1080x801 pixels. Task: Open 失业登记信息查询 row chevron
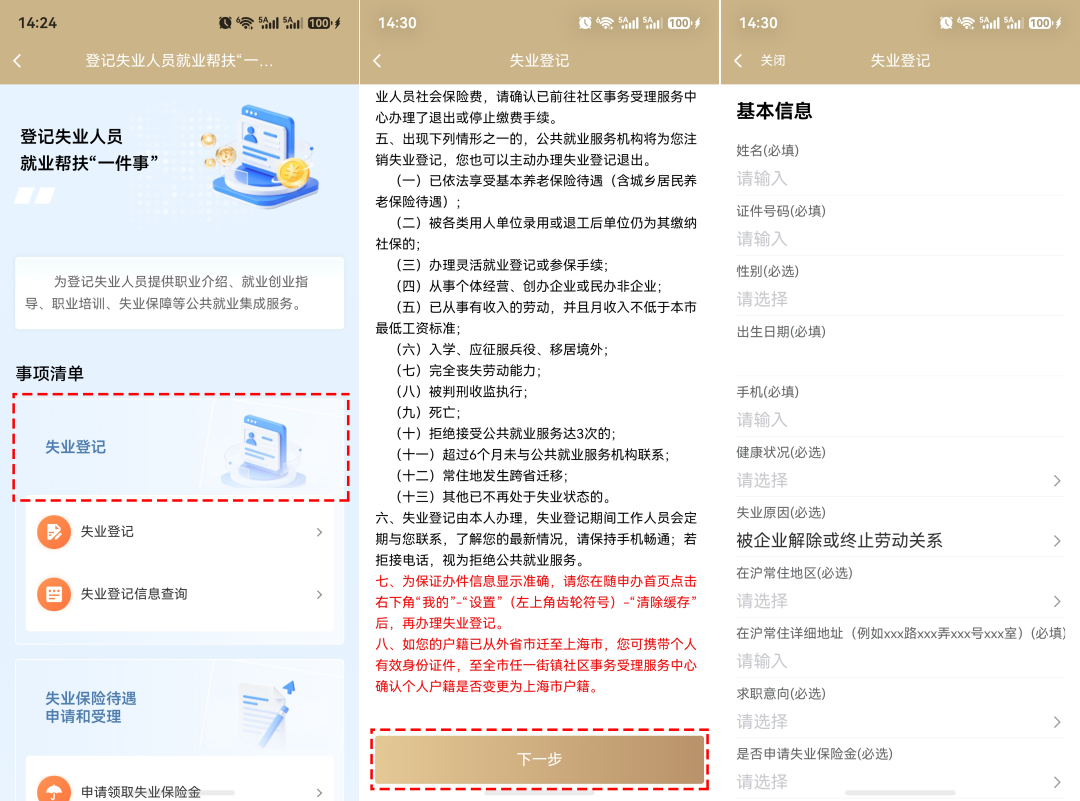click(319, 594)
